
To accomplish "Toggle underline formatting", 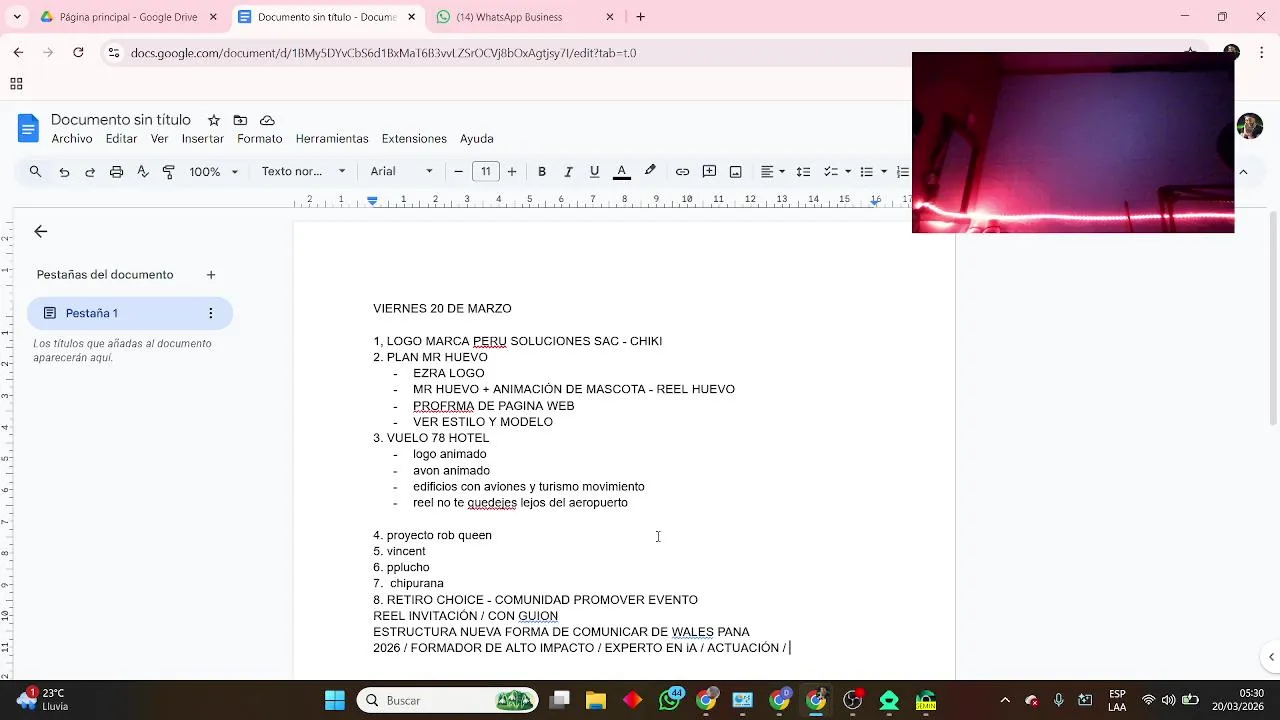I will [x=594, y=172].
